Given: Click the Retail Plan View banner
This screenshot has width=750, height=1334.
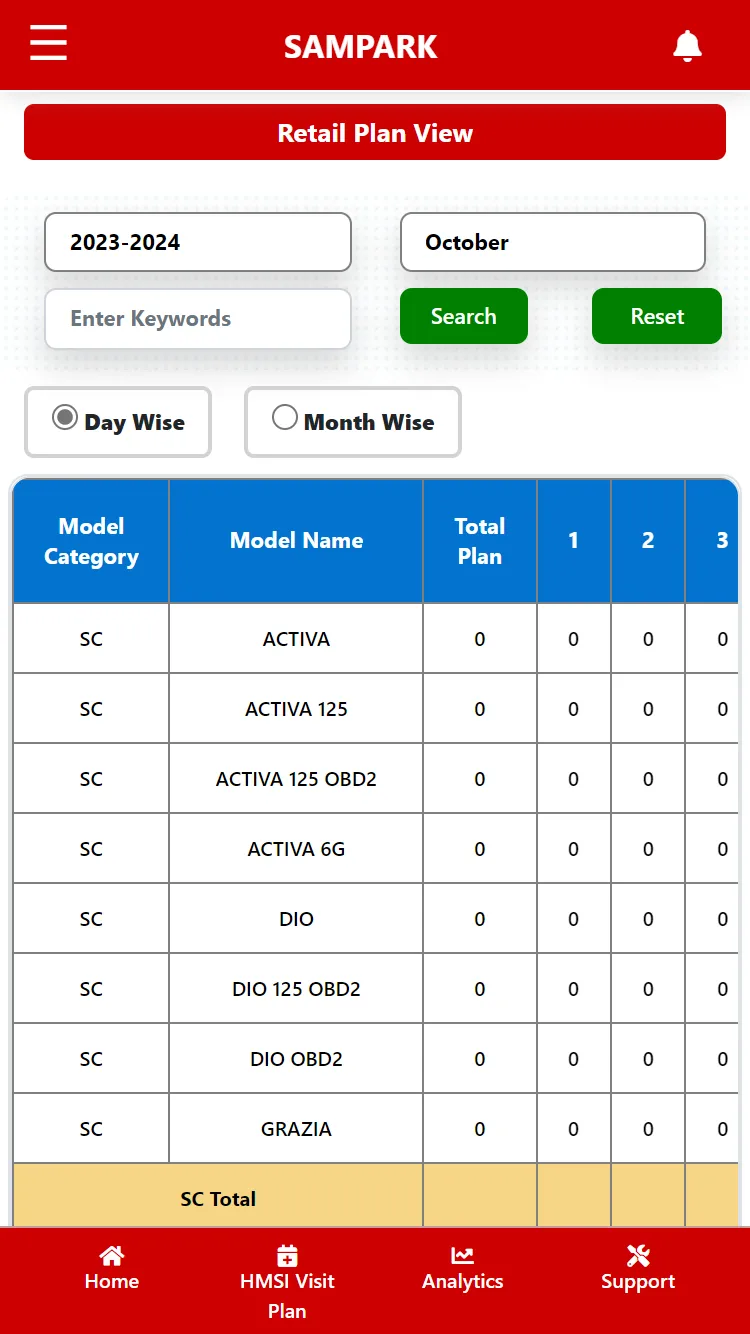Looking at the screenshot, I should tap(375, 132).
